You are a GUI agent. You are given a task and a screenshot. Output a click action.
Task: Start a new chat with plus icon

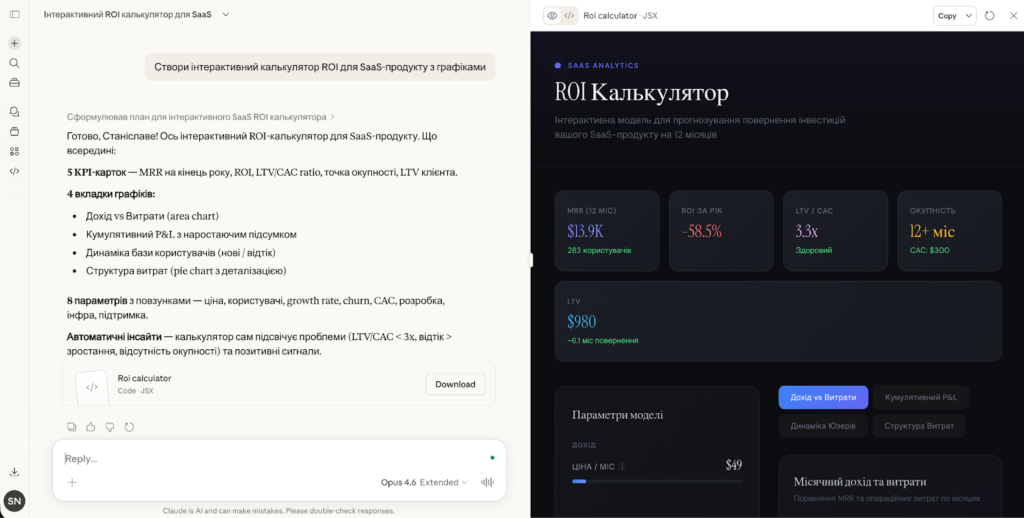click(x=14, y=43)
